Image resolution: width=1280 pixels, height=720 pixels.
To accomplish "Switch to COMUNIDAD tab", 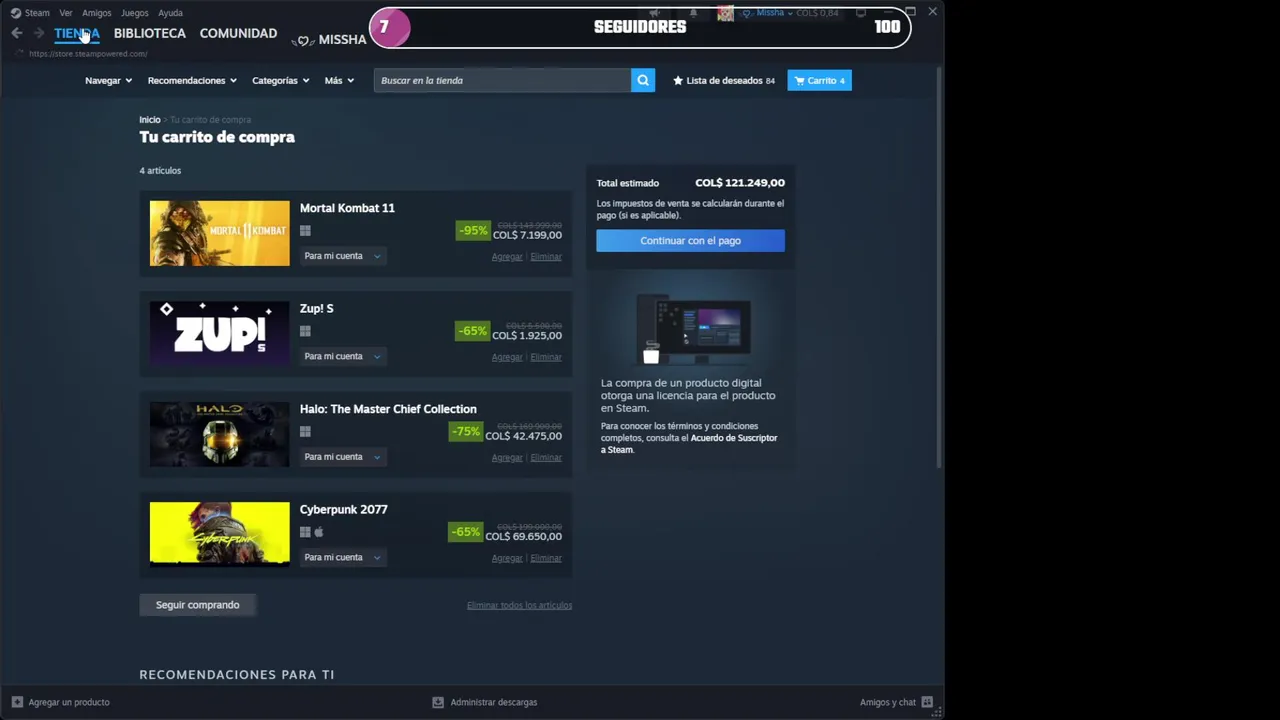I will click(238, 33).
